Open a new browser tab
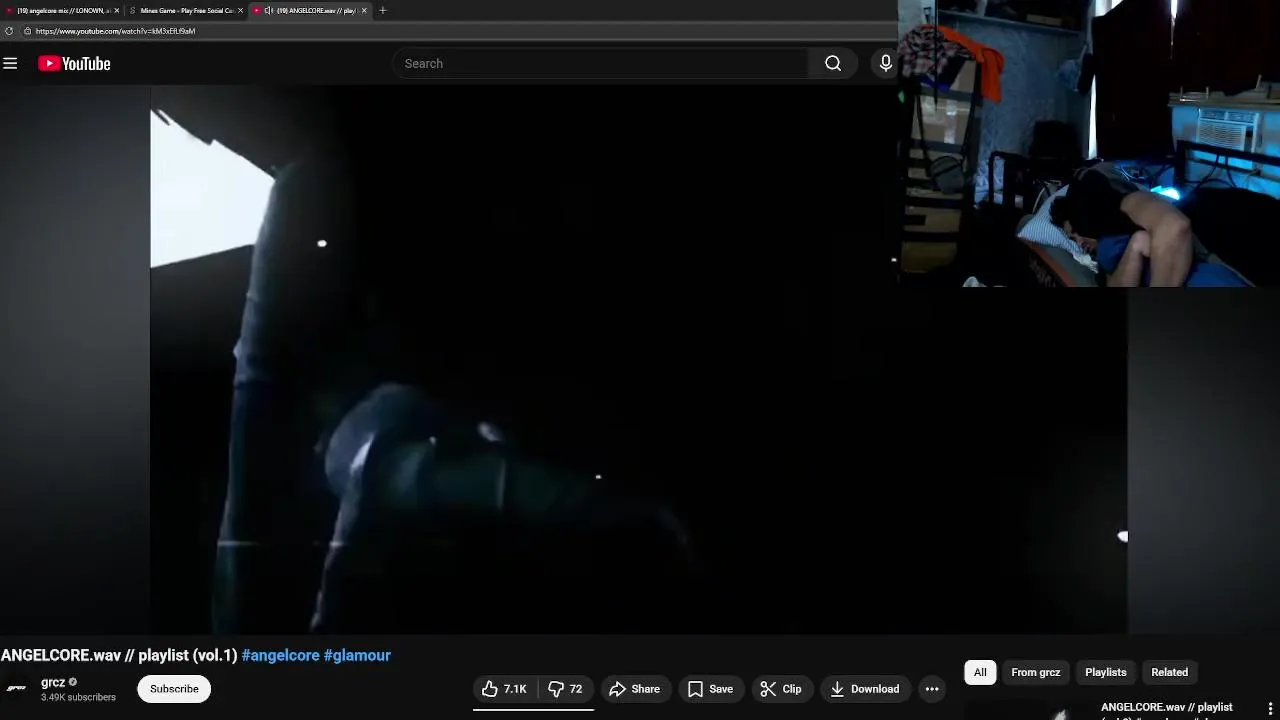 382,10
